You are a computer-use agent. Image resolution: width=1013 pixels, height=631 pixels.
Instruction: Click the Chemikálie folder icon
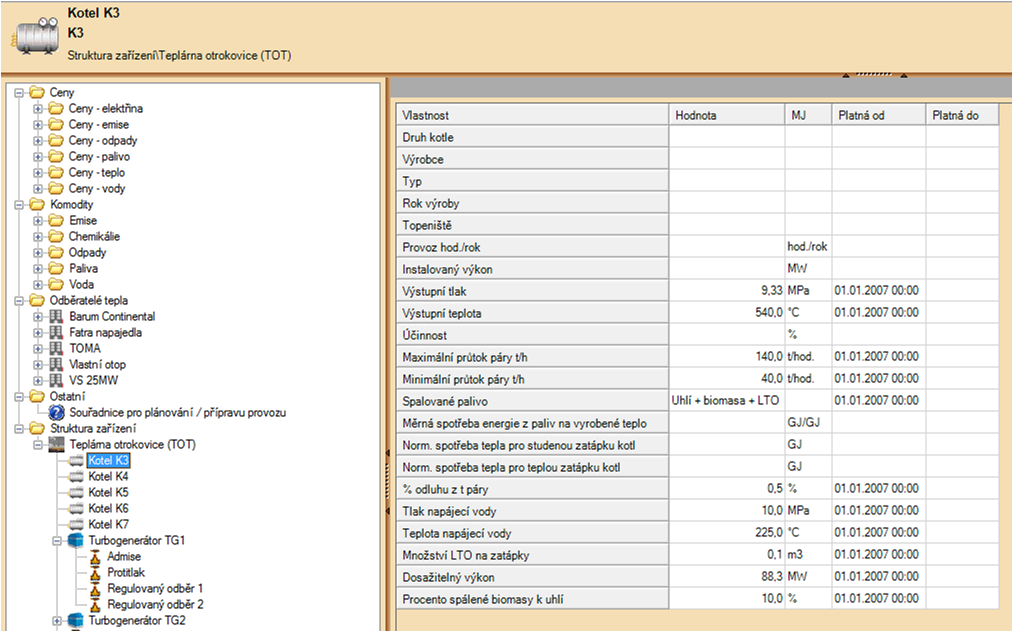pos(56,236)
